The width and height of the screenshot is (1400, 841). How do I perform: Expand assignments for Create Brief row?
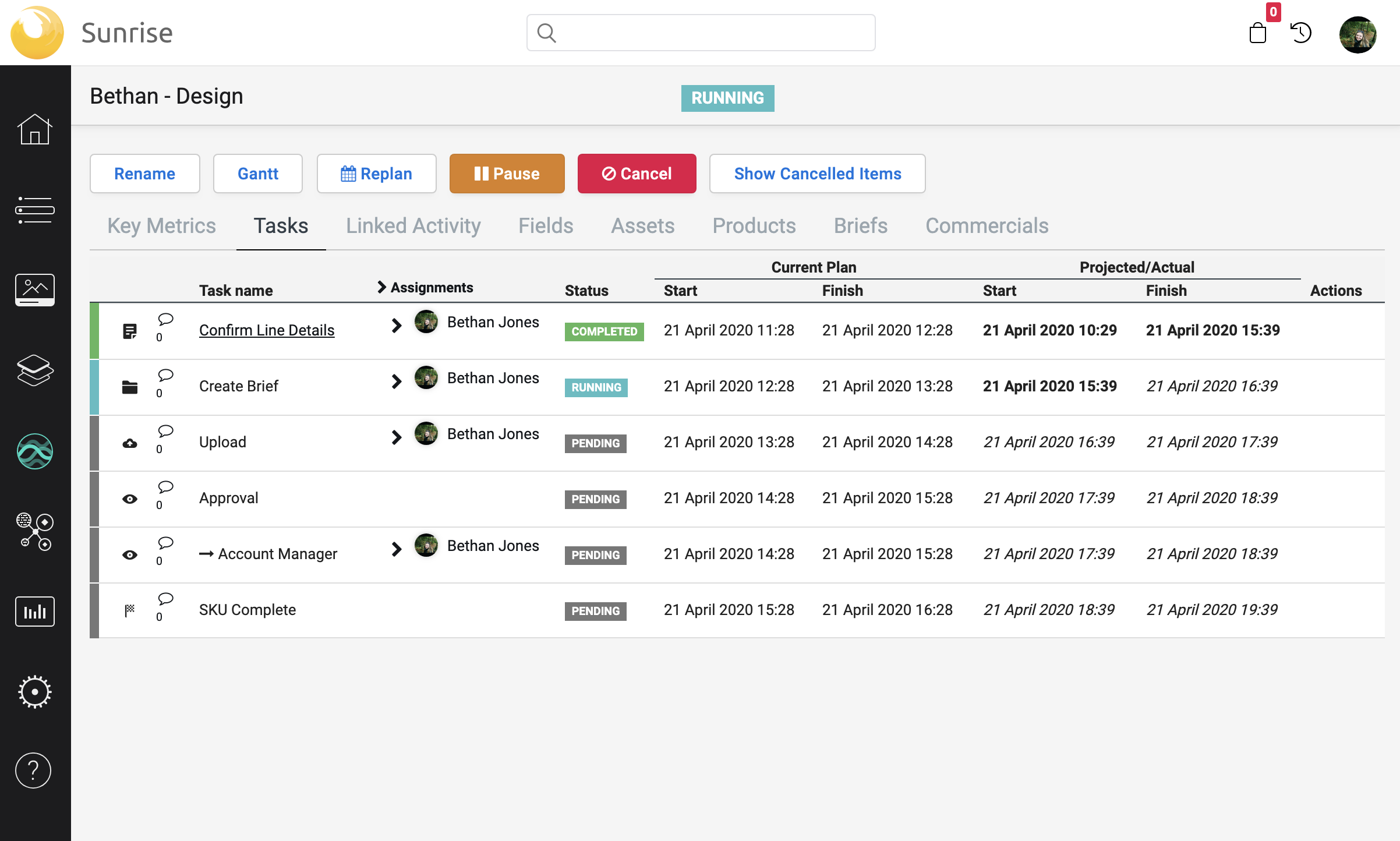click(397, 381)
